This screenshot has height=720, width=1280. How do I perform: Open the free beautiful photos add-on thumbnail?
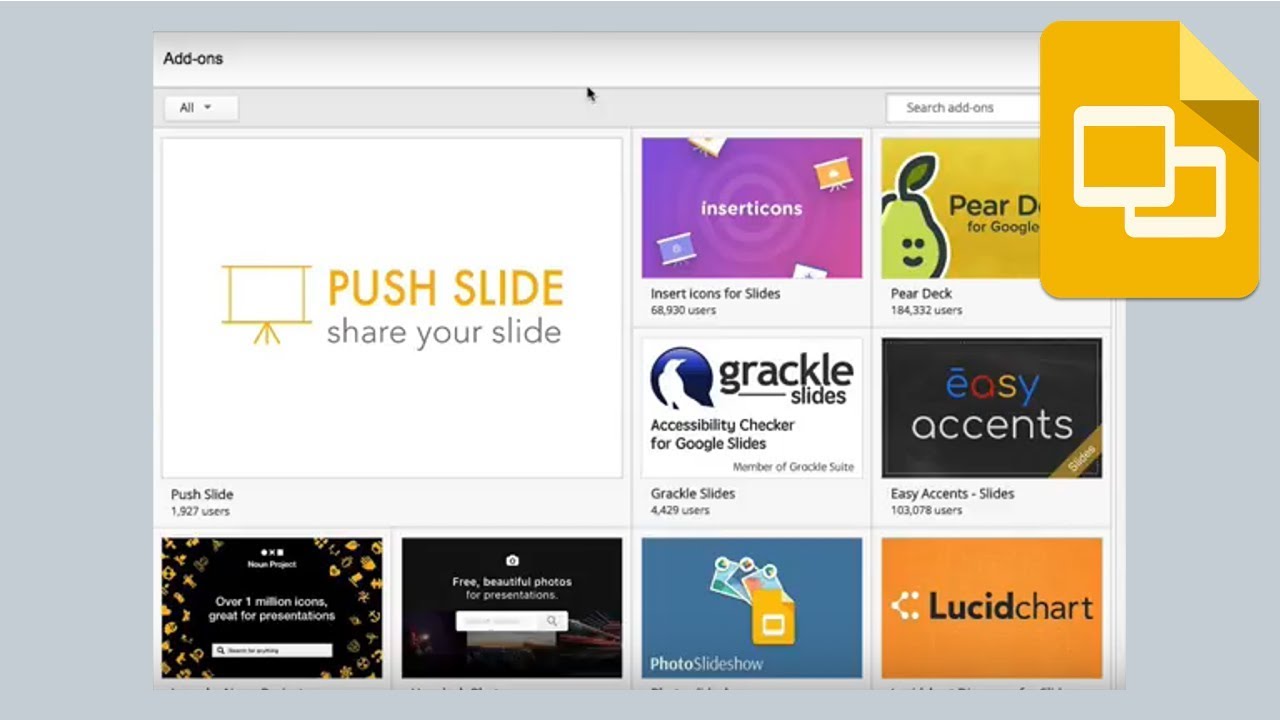pyautogui.click(x=512, y=608)
